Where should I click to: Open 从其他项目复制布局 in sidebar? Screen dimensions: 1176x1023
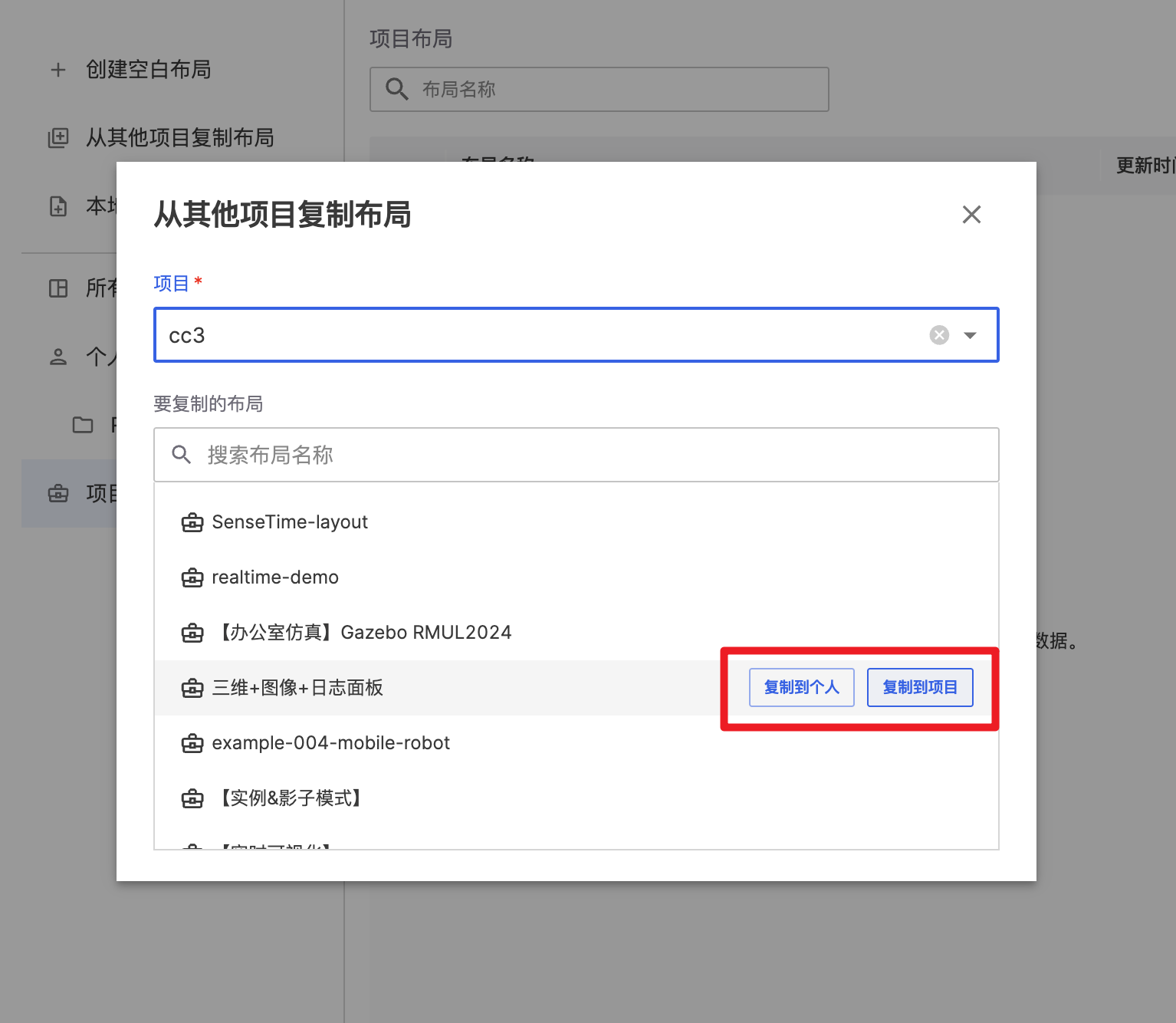(x=179, y=138)
